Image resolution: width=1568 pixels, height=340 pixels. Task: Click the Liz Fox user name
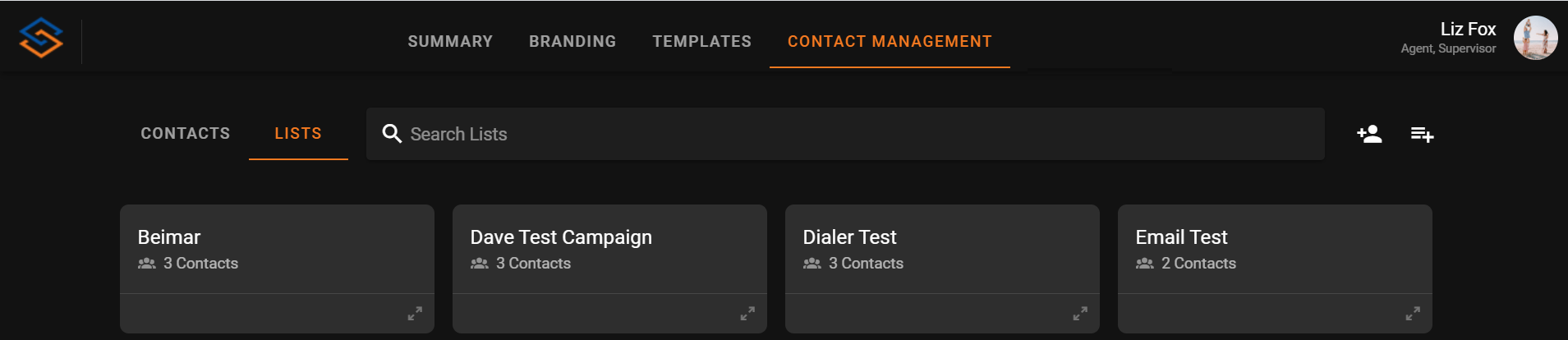tap(1468, 30)
